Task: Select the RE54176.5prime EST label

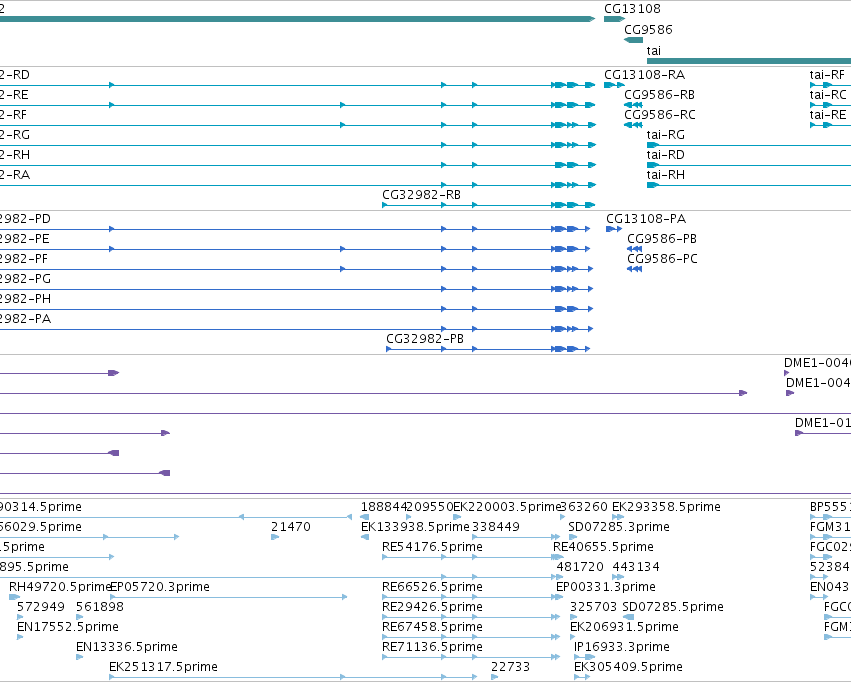Action: (432, 547)
